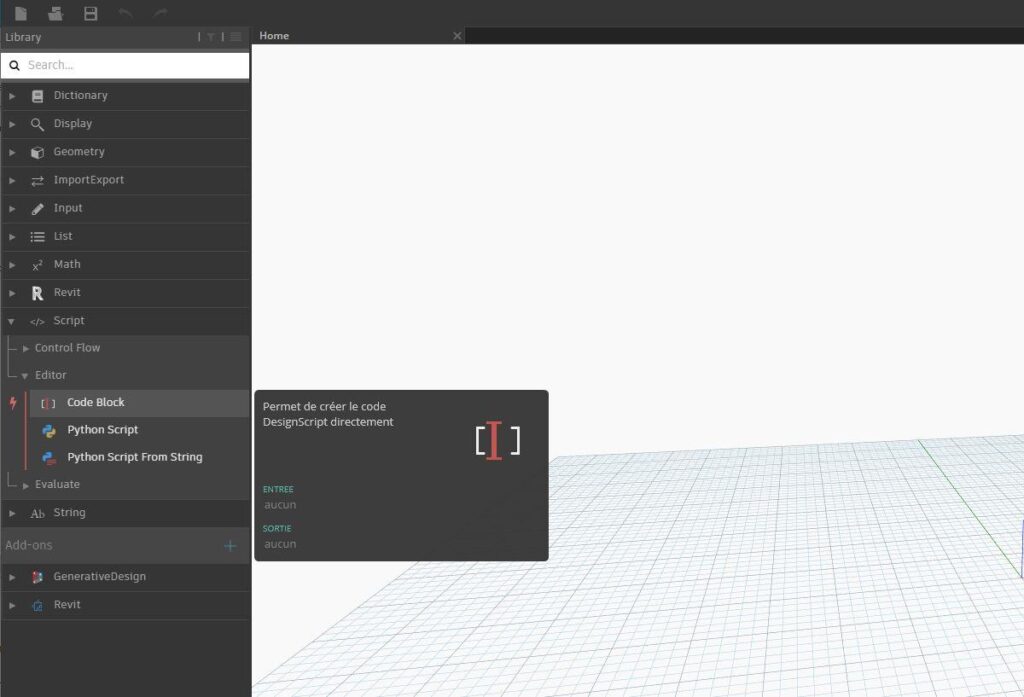1024x697 pixels.
Task: Click the Add-ons plus button
Action: (x=230, y=545)
